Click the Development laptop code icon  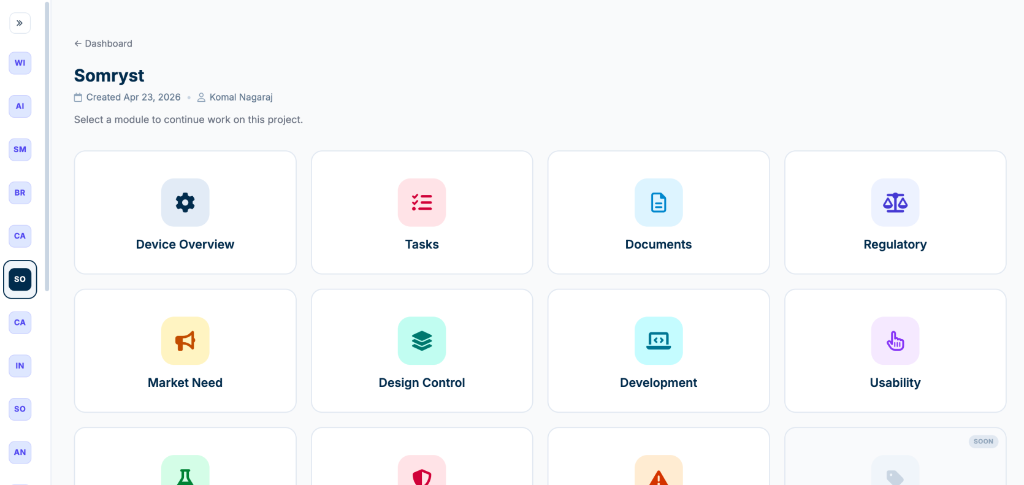click(x=658, y=341)
